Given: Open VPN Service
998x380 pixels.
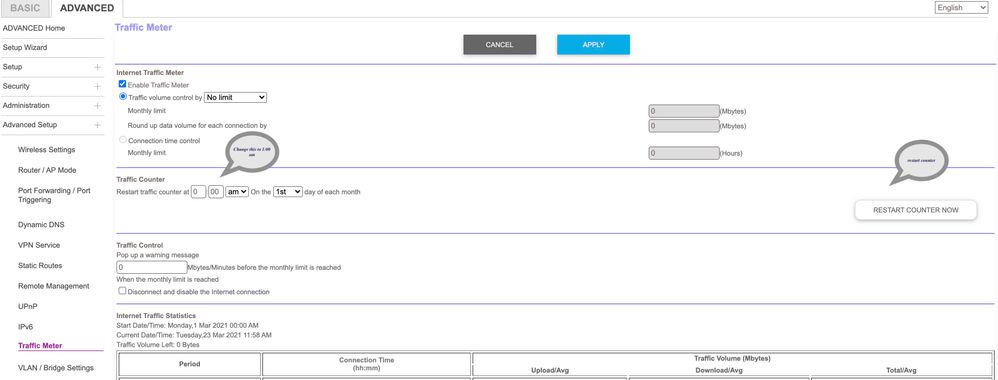Looking at the screenshot, I should [39, 245].
